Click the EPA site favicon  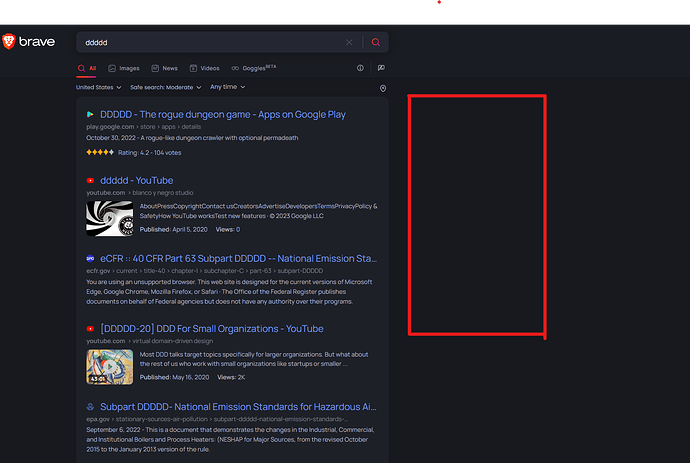[90, 407]
